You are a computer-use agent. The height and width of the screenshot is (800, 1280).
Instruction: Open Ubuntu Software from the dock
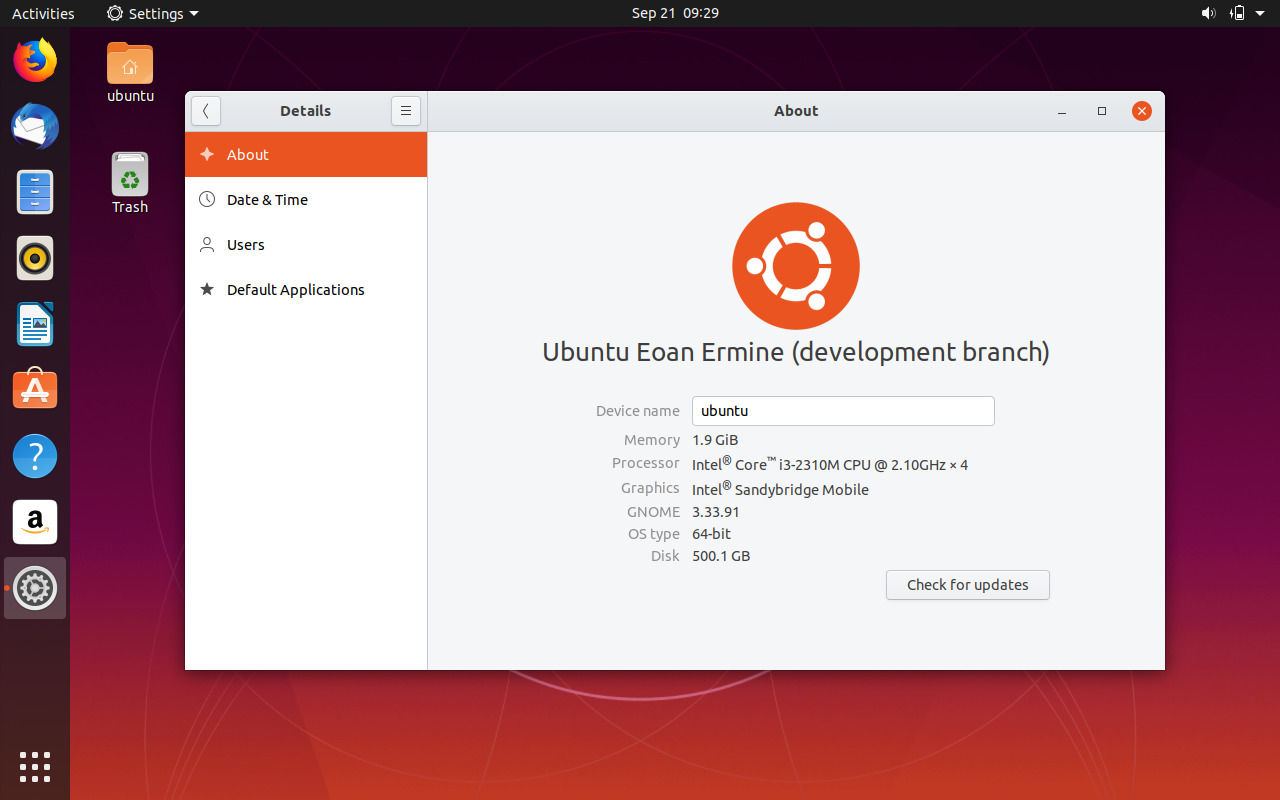pyautogui.click(x=35, y=389)
